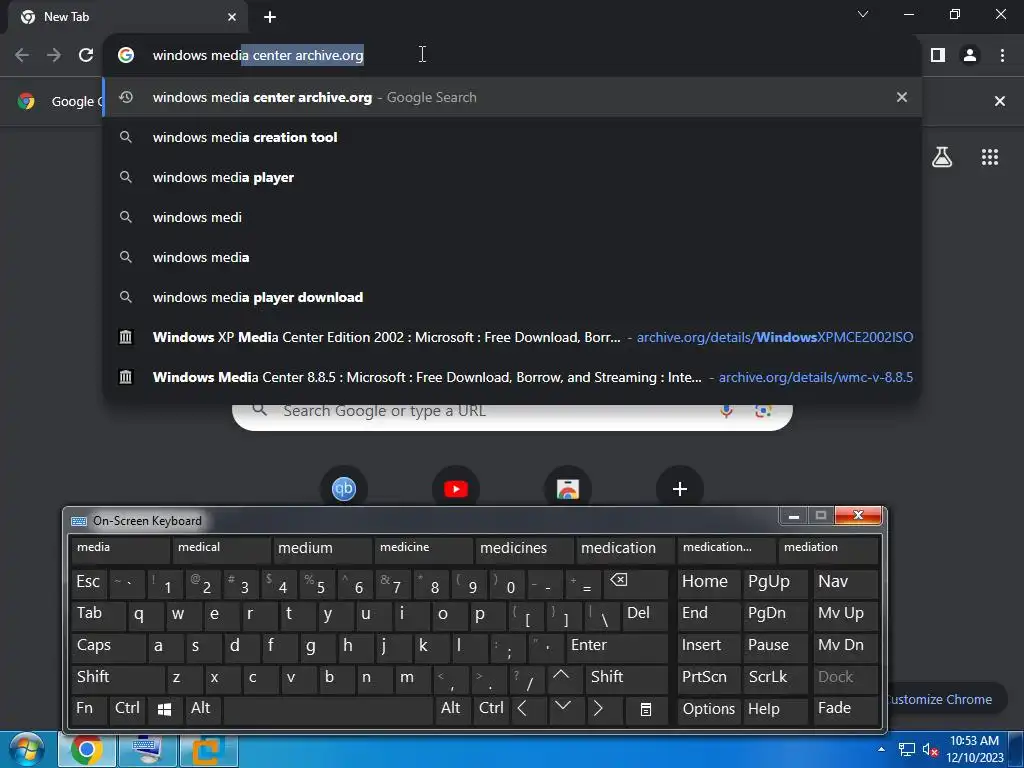Toggle ScrLk key on On-Screen Keyboard
Screen dimensions: 1024x768
pyautogui.click(x=775, y=678)
